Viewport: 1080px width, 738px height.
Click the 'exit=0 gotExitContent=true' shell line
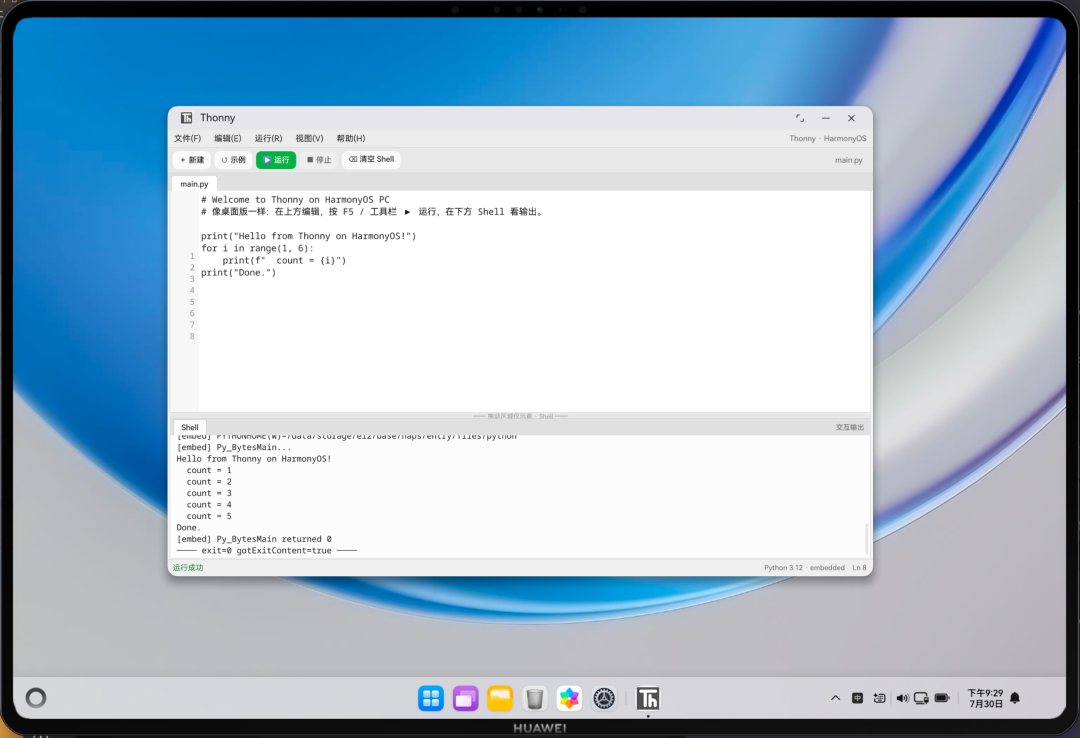point(267,551)
